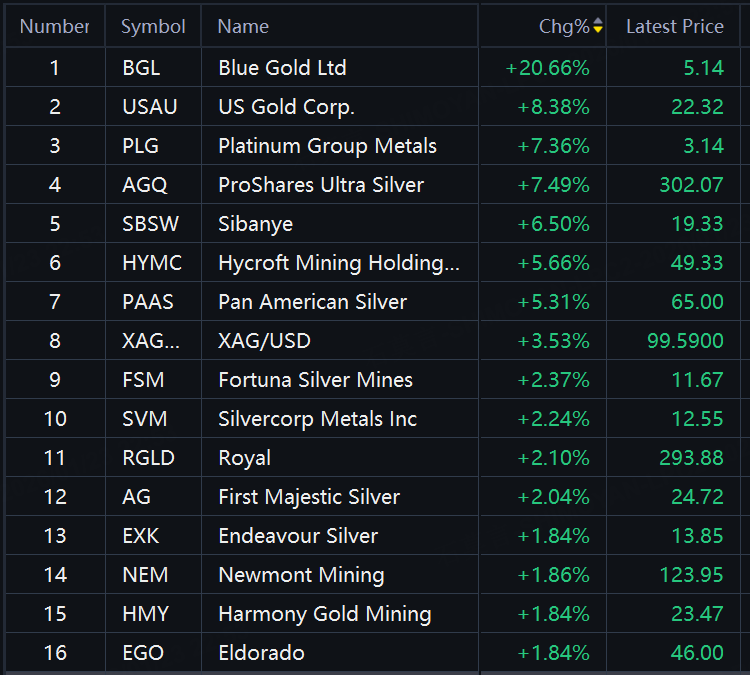The height and width of the screenshot is (675, 750).
Task: Select the SVM ticker symbol
Action: [144, 419]
